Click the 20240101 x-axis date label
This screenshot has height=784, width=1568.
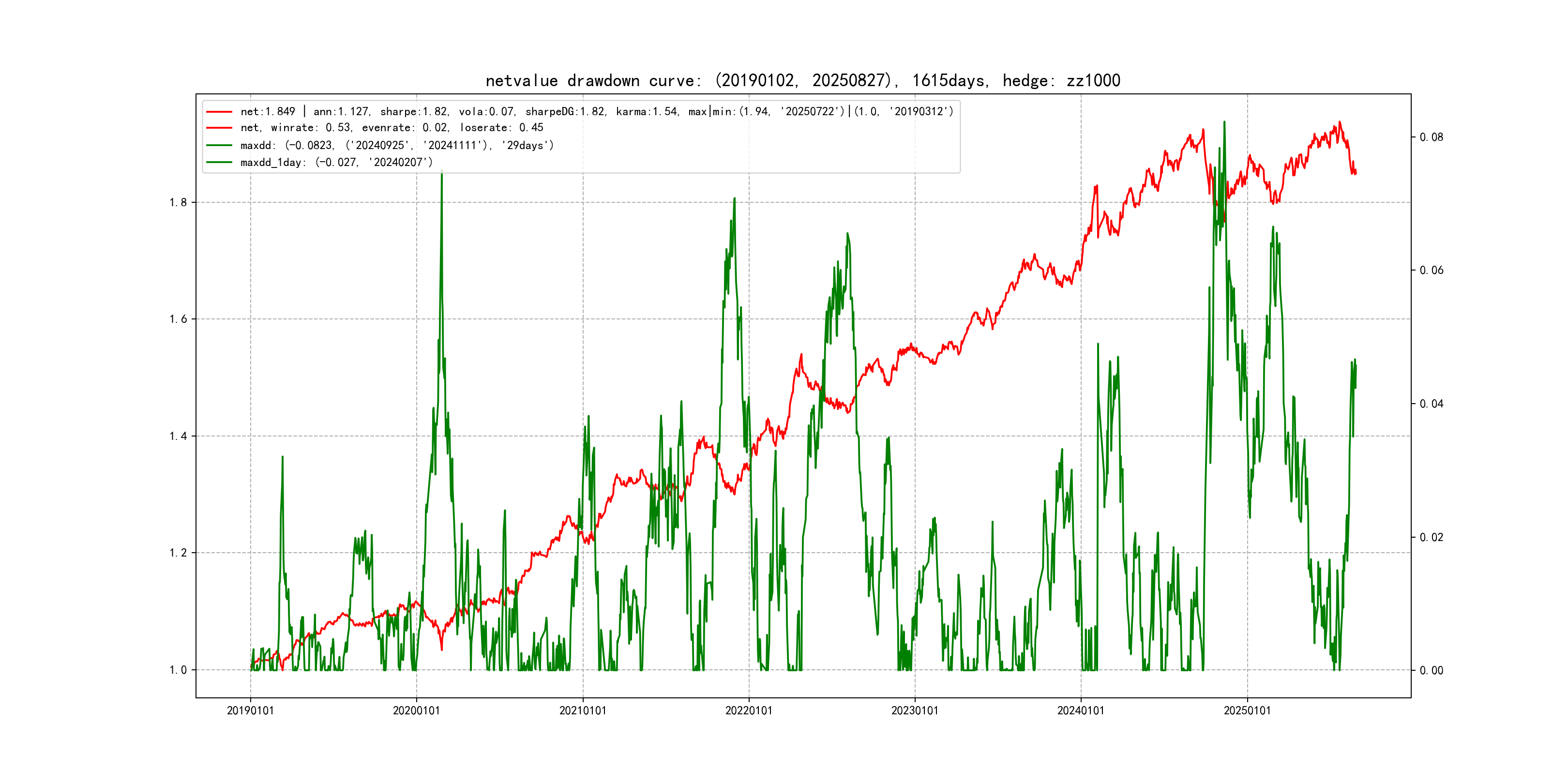1081,710
